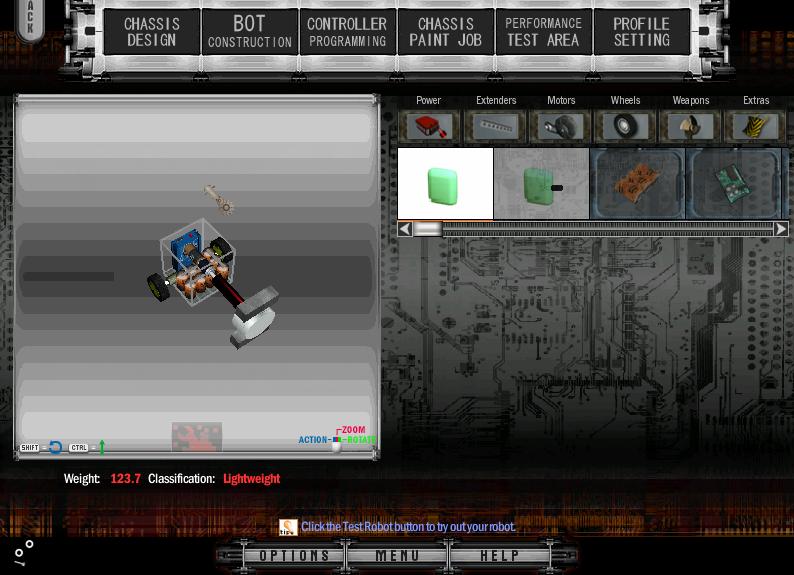
Task: Select the Wheels category tire icon
Action: tap(626, 126)
